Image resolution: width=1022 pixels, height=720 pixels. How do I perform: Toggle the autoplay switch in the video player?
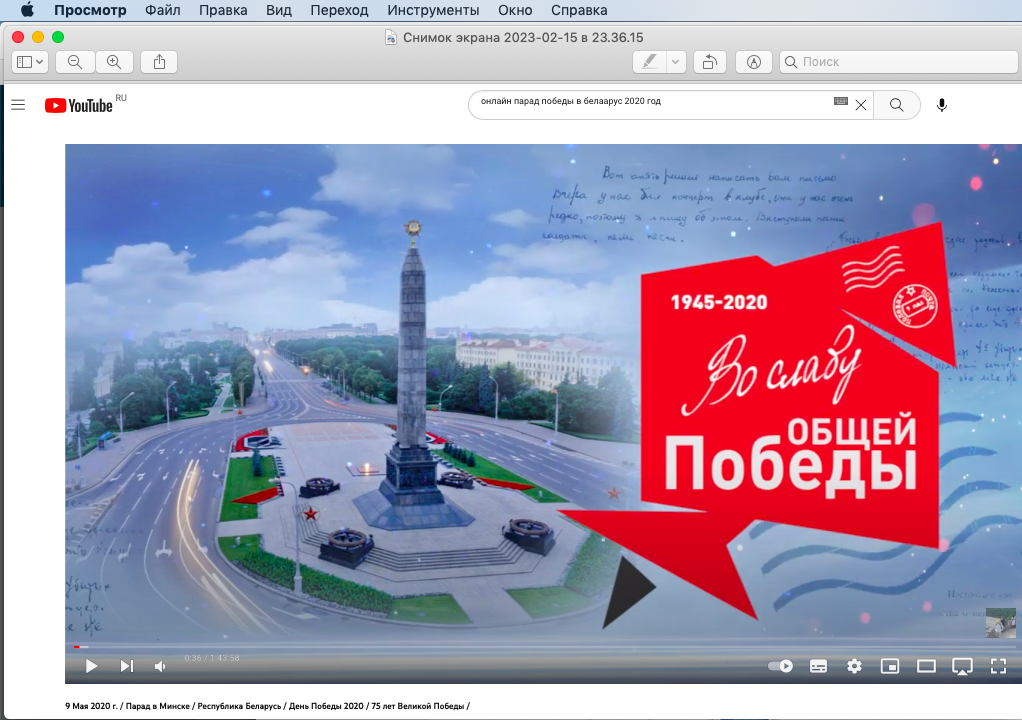click(x=780, y=666)
